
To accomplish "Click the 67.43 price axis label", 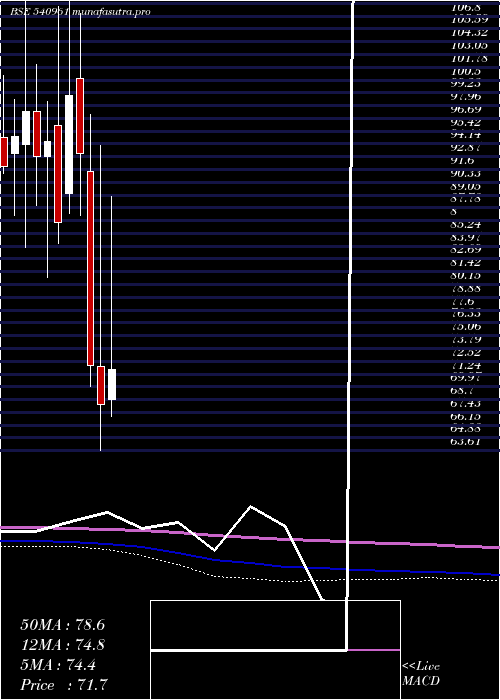I will point(467,404).
